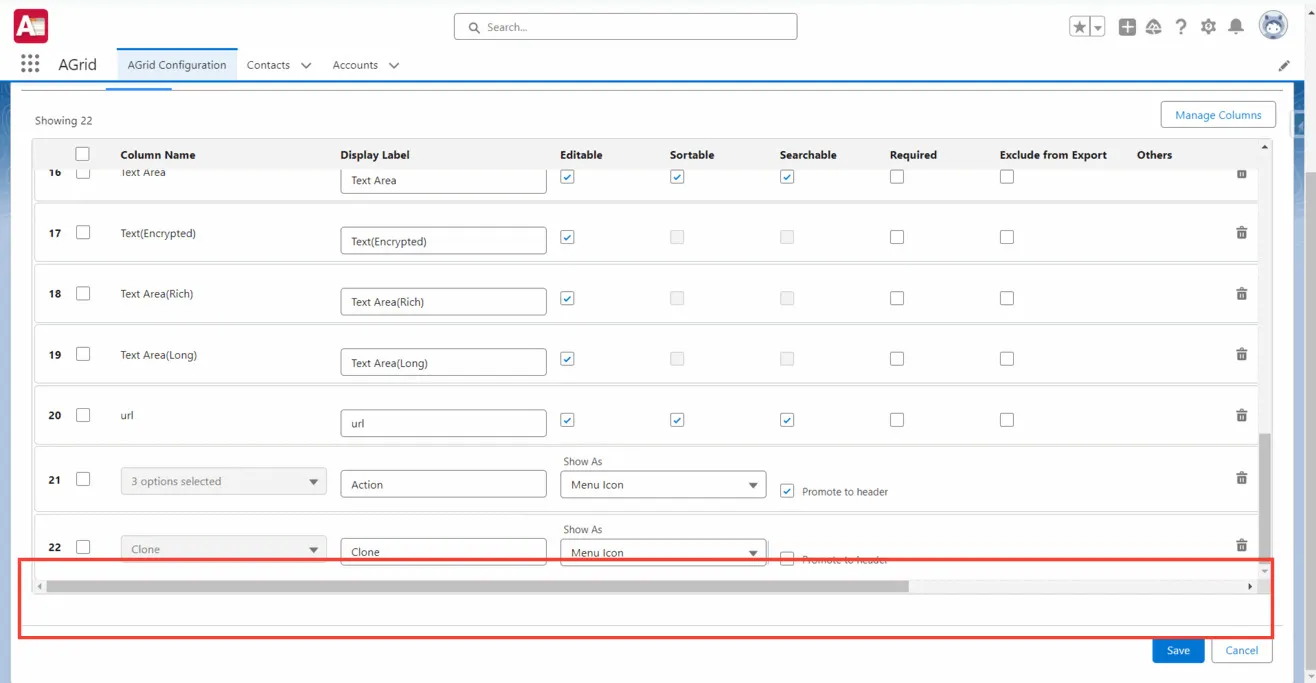Image resolution: width=1316 pixels, height=683 pixels.
Task: Open the '3 options selected' dropdown
Action: point(222,481)
